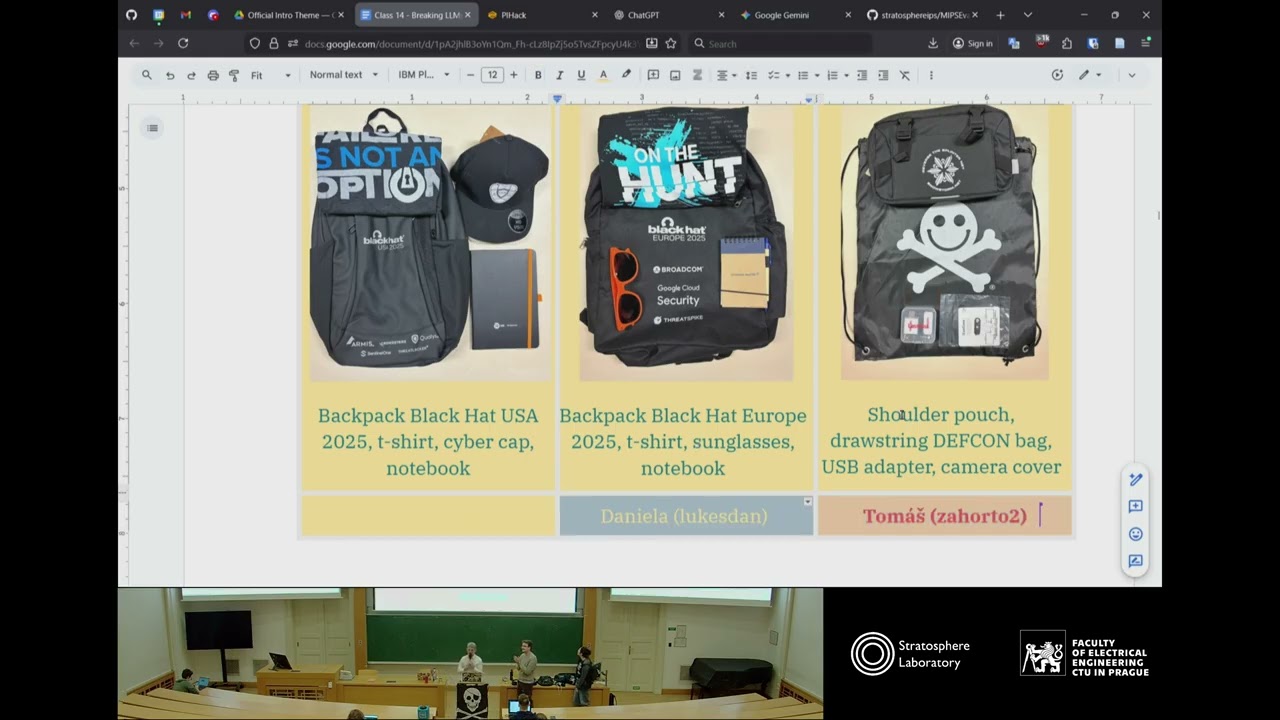Increase font size with plus button
1280x720 pixels.
pyautogui.click(x=514, y=75)
